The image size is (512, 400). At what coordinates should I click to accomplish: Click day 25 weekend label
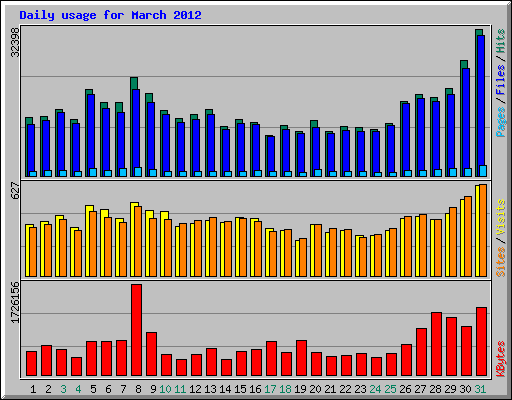pos(390,389)
